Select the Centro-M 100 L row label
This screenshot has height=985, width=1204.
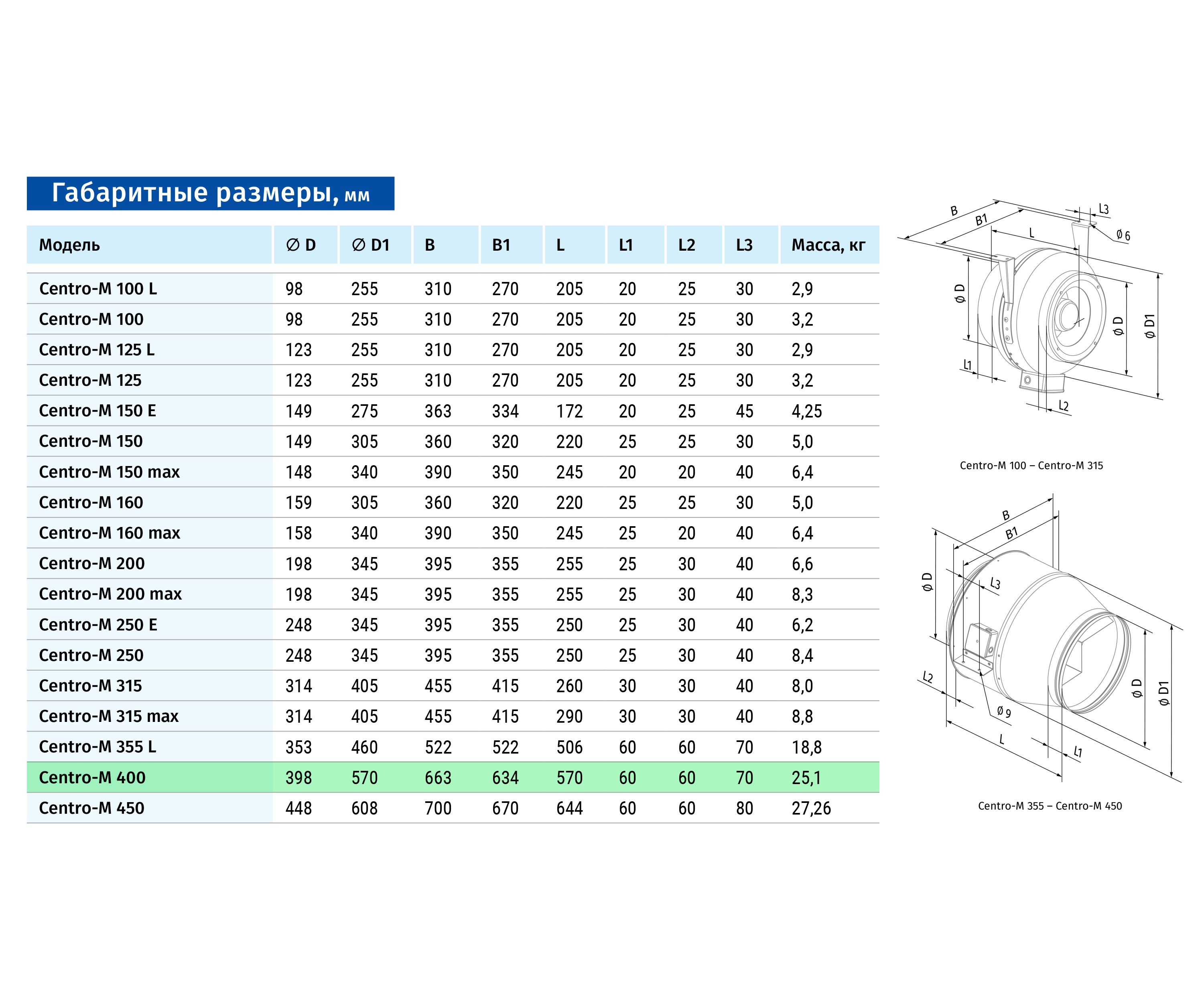tap(97, 289)
